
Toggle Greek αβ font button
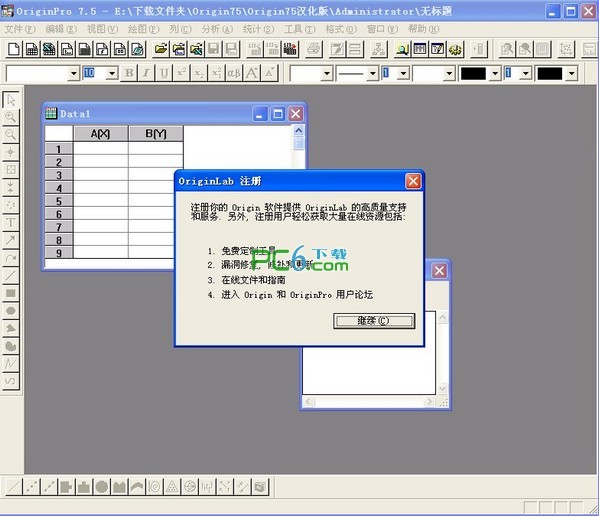click(234, 73)
